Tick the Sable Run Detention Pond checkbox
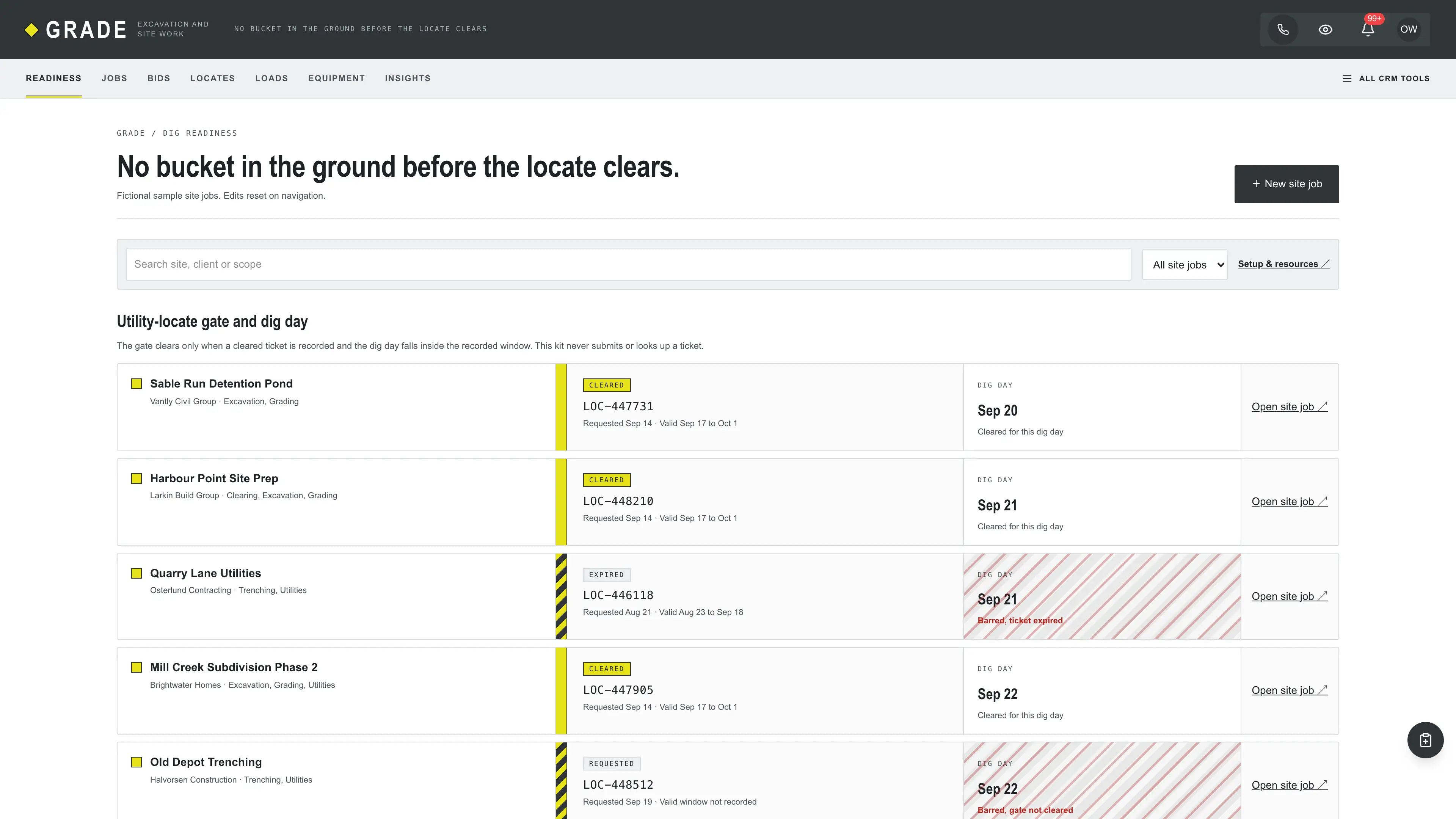Screen dimensions: 1456x819 point(137,384)
